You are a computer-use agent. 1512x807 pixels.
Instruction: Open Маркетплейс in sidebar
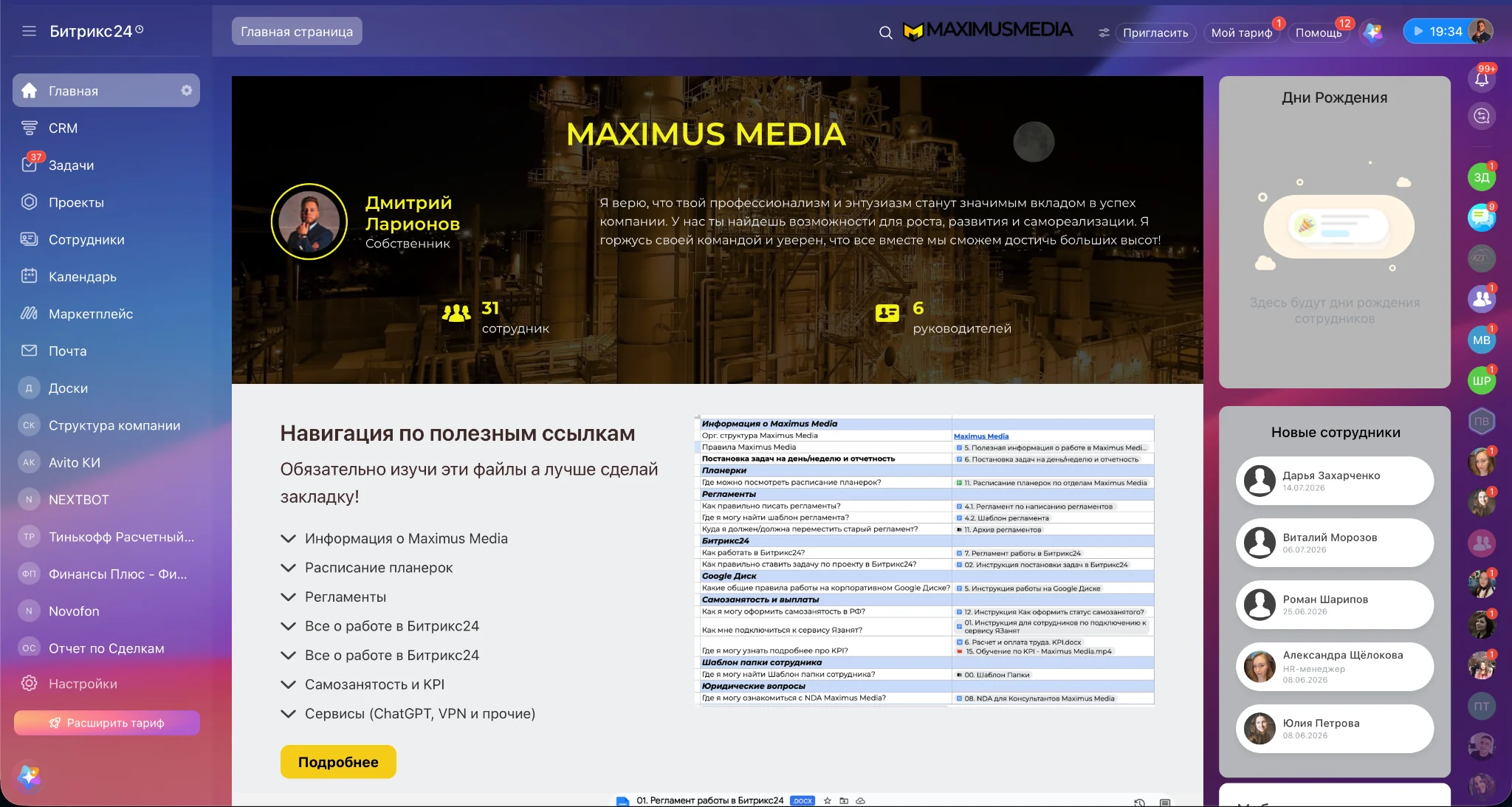[x=106, y=314]
